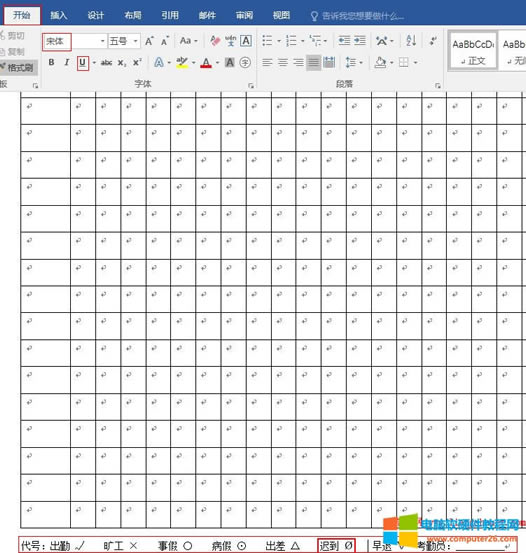Screen dimensions: 526x553
Task: Open the 视图 tab
Action: click(x=282, y=15)
